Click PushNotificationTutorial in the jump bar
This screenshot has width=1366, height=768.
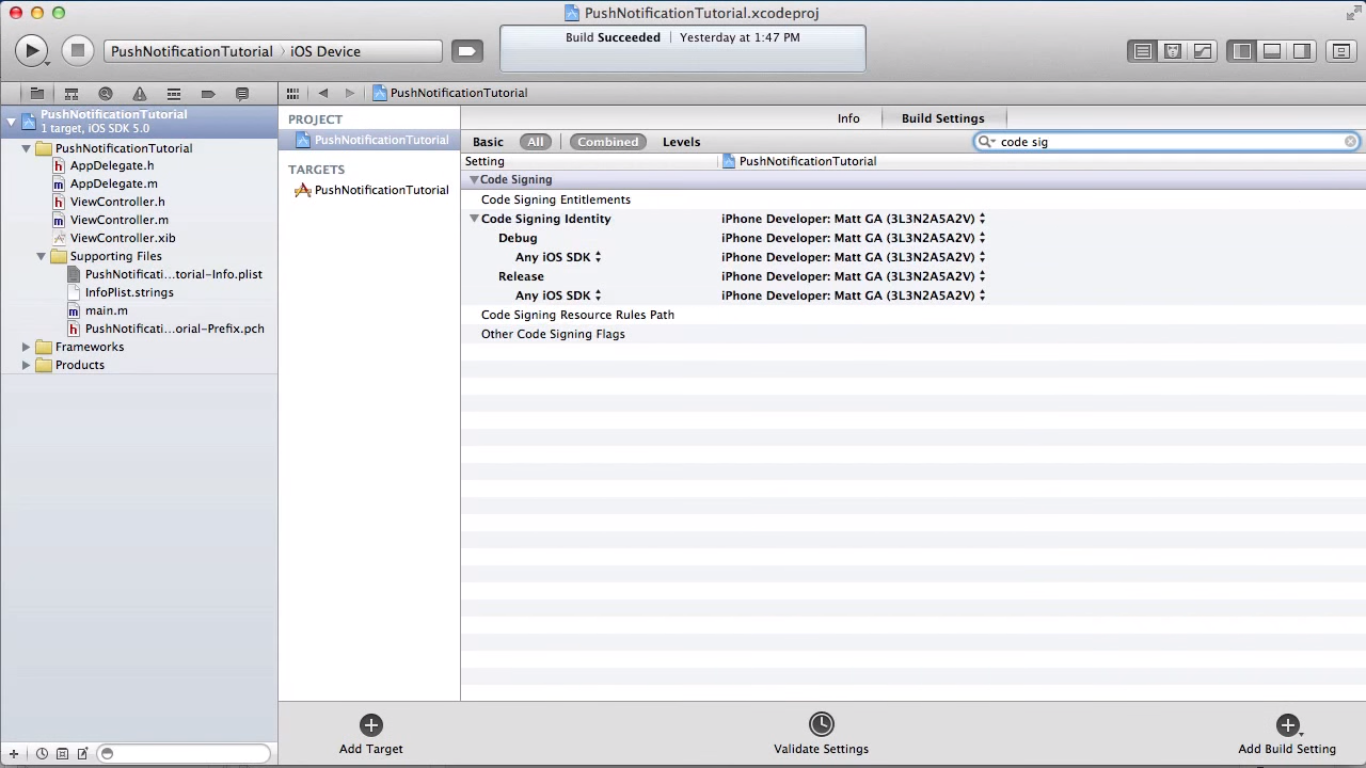coord(450,93)
